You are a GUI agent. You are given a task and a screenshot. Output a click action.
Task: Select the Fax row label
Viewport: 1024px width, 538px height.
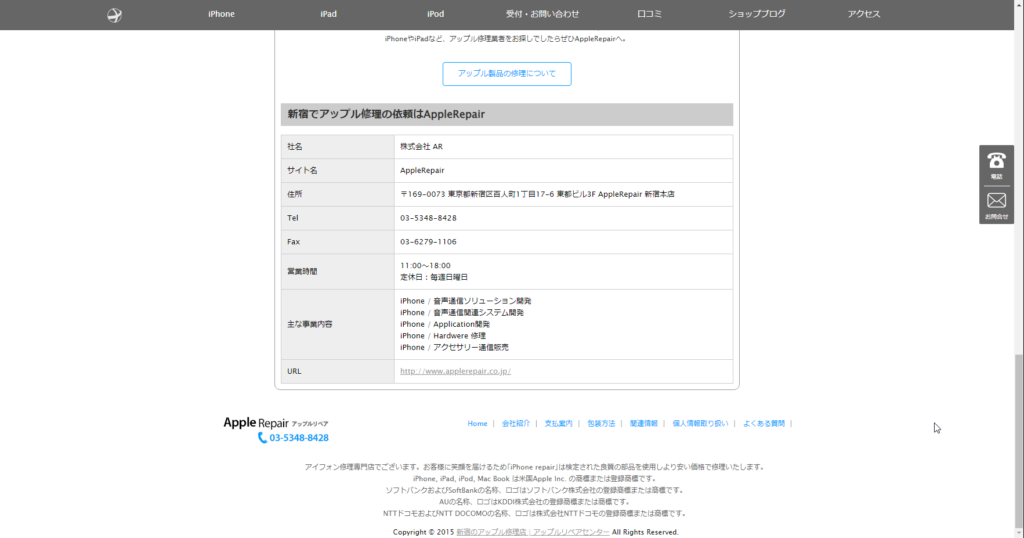(x=293, y=242)
